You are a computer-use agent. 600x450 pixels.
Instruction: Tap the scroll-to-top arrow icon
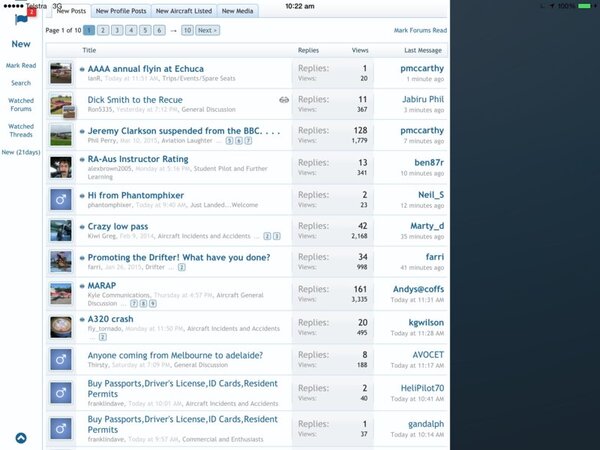coord(21,438)
